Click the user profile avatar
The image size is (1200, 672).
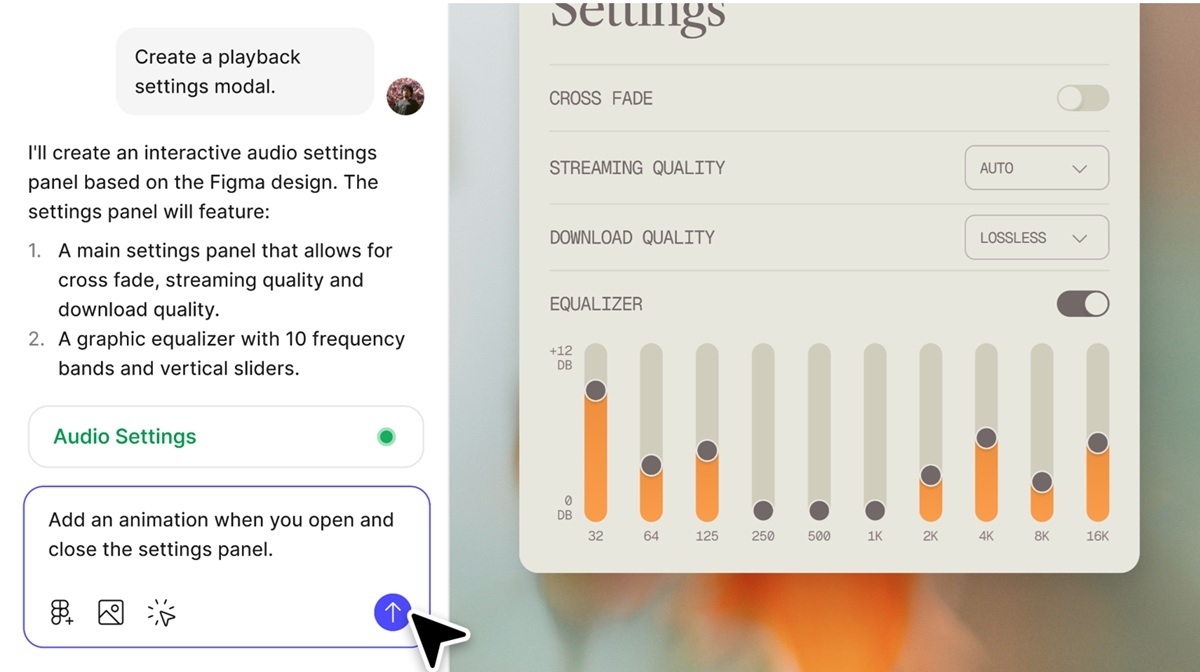click(x=405, y=96)
